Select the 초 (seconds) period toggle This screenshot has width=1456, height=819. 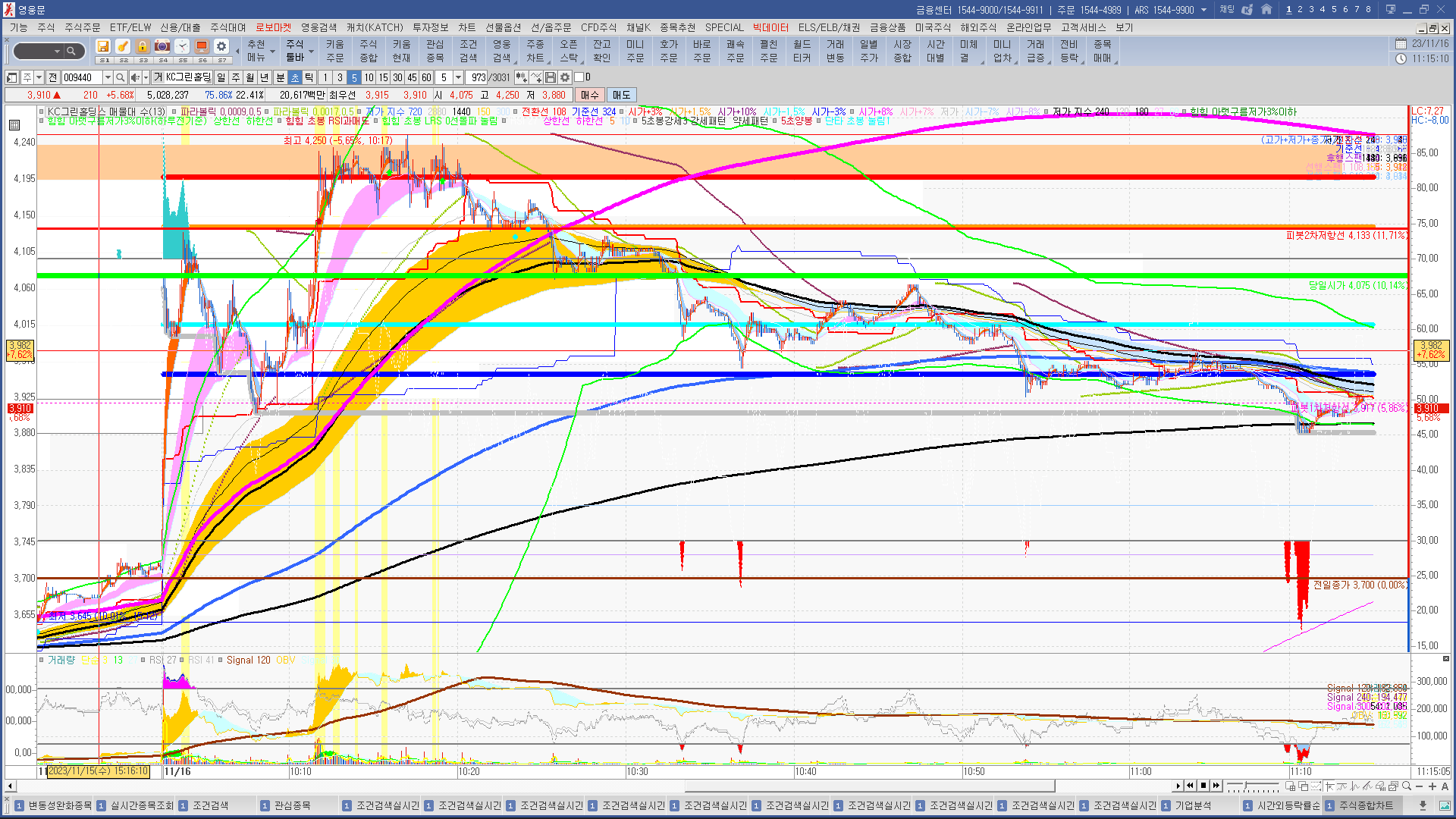[295, 77]
